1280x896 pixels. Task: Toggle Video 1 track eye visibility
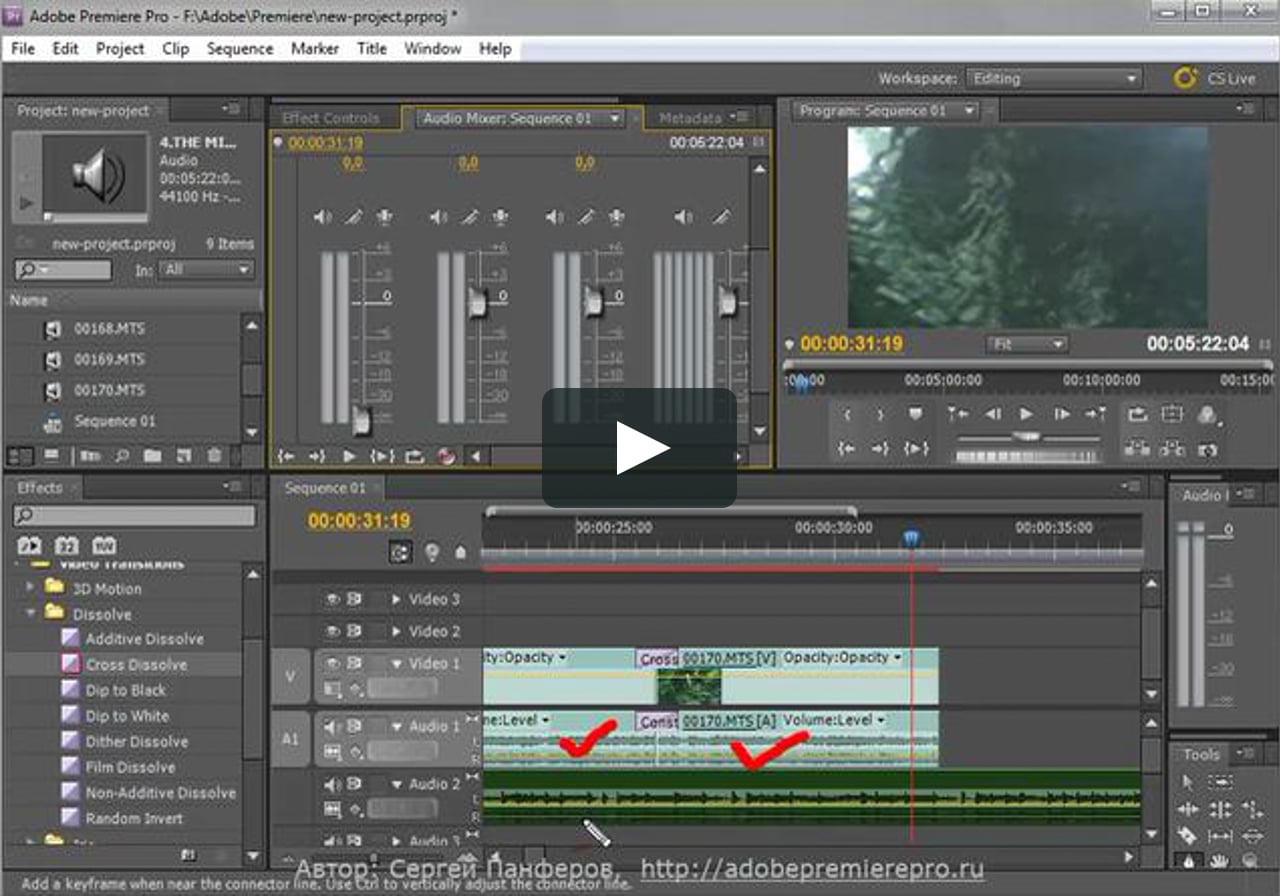click(x=333, y=663)
